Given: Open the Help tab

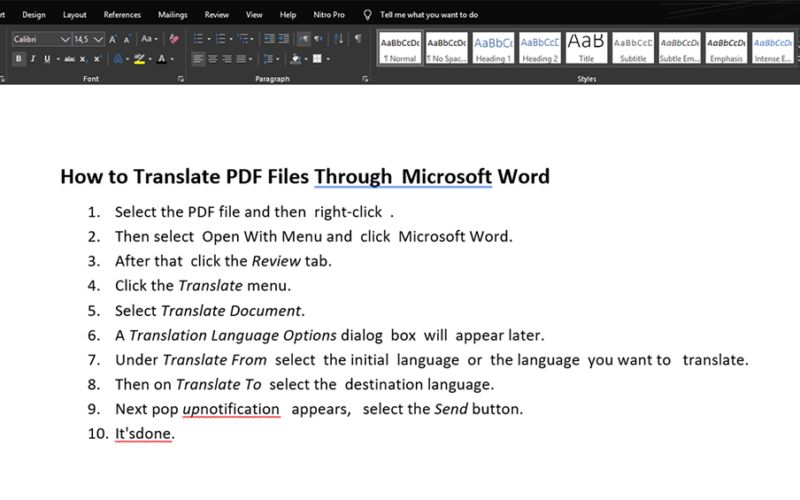Looking at the screenshot, I should click(x=288, y=15).
